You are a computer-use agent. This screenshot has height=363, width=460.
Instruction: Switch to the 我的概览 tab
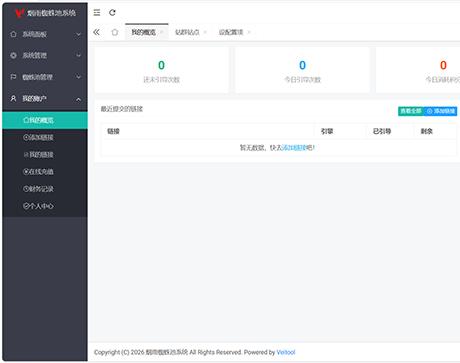coord(144,32)
